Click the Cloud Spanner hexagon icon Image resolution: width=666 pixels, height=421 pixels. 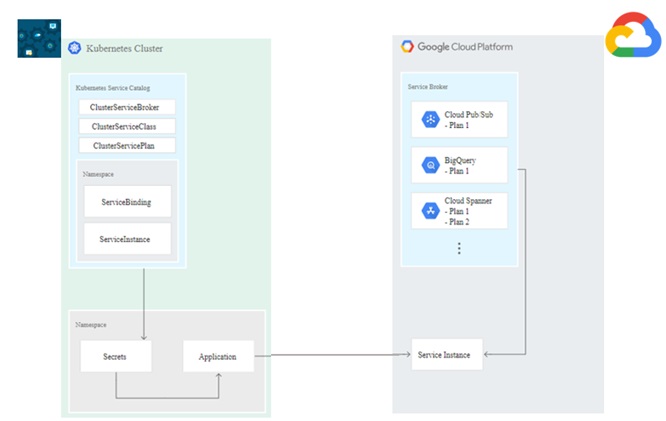pyautogui.click(x=430, y=211)
